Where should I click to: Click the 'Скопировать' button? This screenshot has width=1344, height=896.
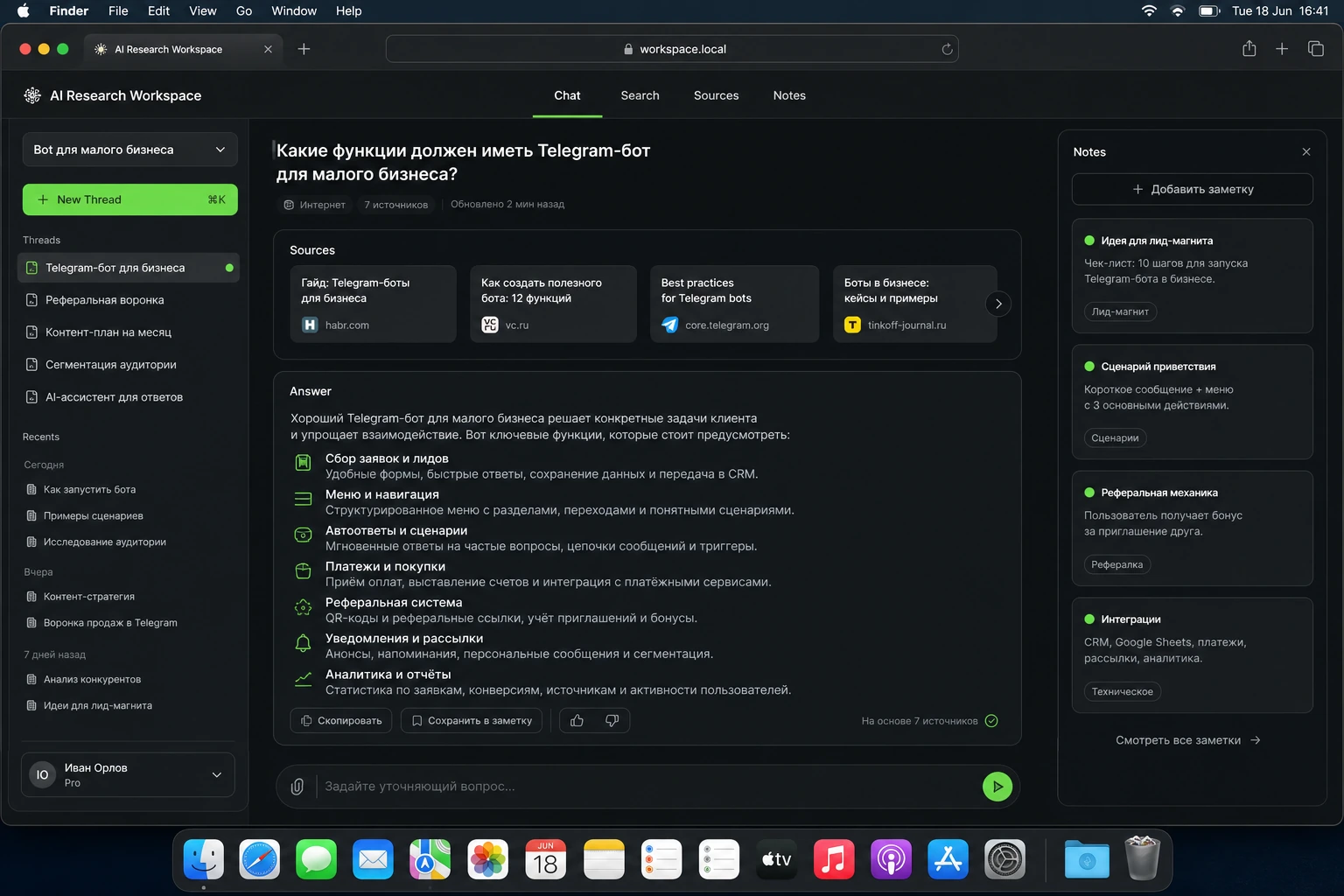click(x=341, y=720)
